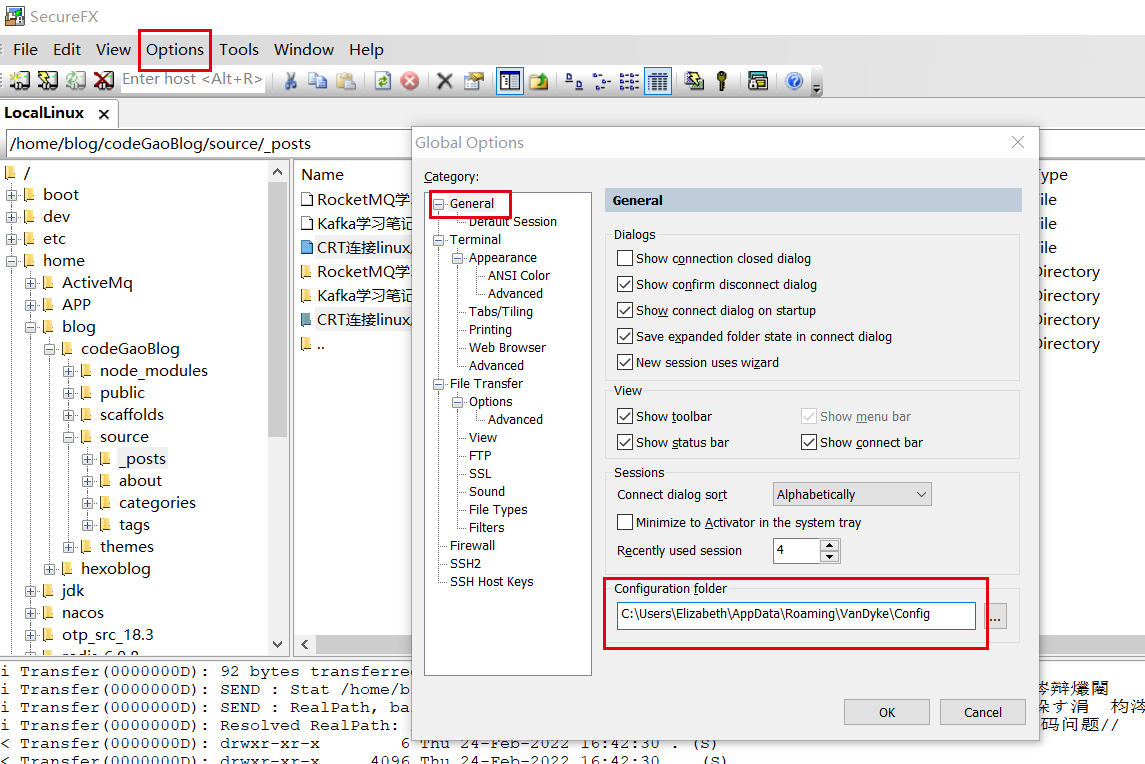This screenshot has height=764, width=1145.
Task: Click the Cut scissors toolbar icon
Action: click(290, 81)
